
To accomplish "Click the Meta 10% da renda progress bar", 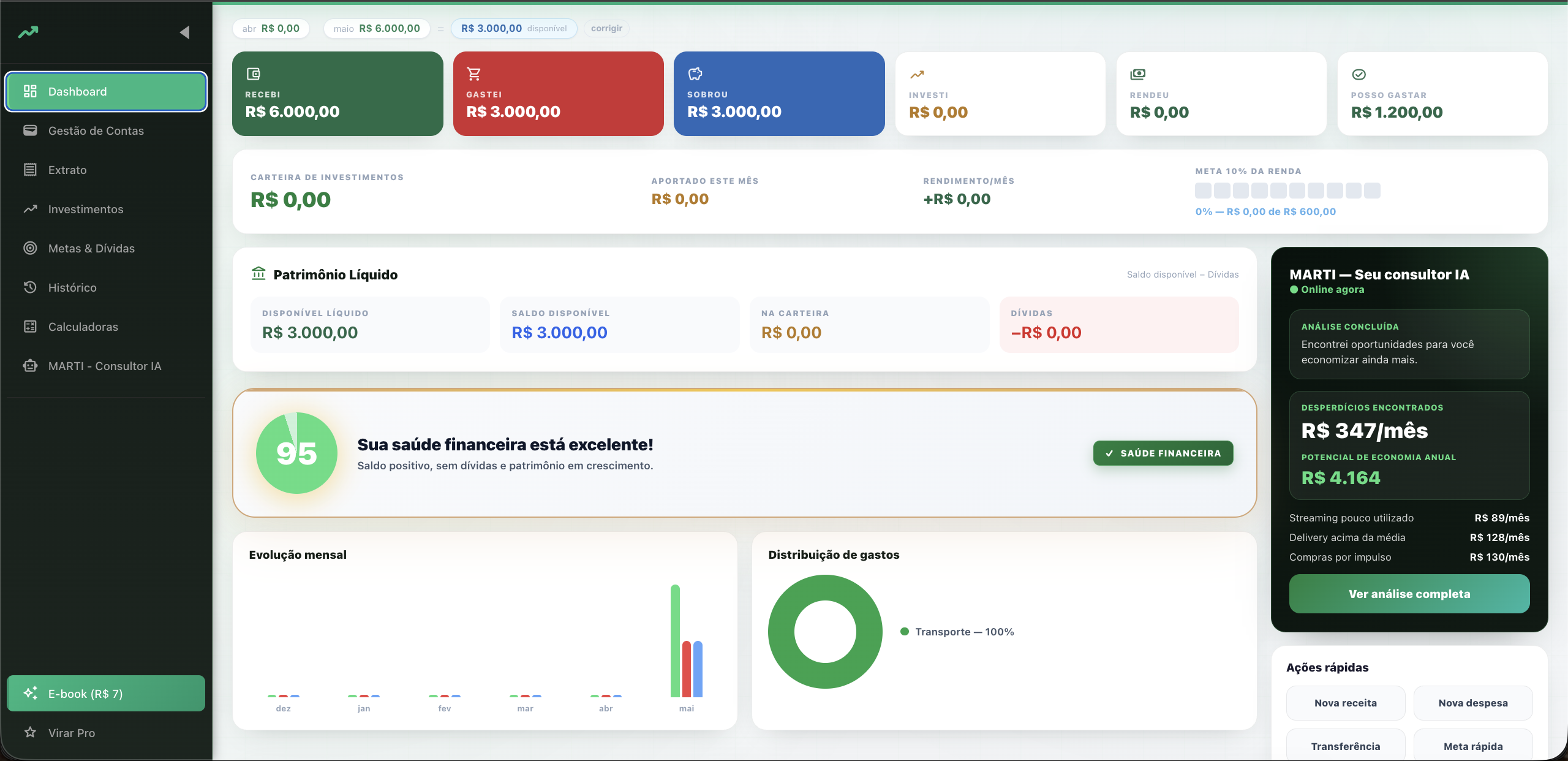I will point(1287,191).
